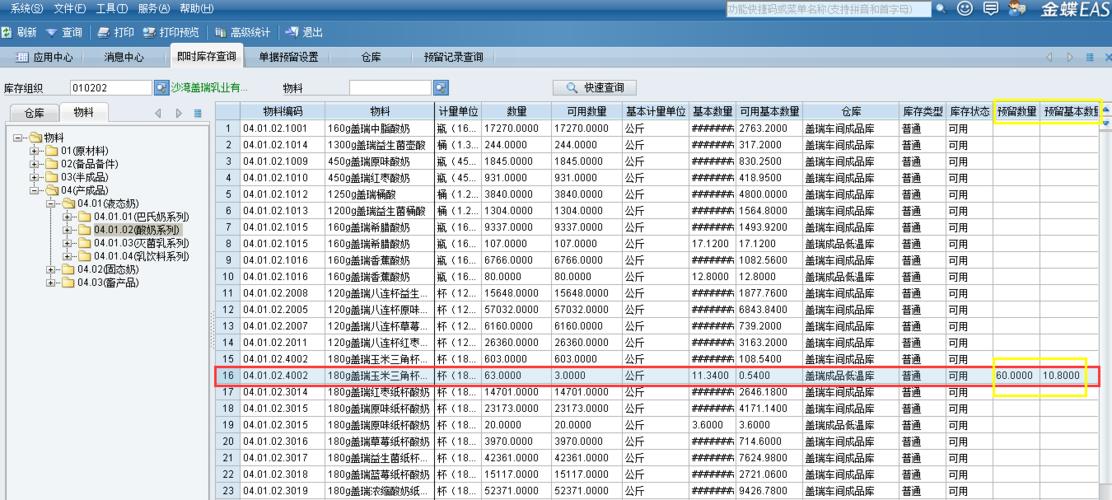Click the 物料编码 column header
1112x500 pixels.
click(282, 111)
